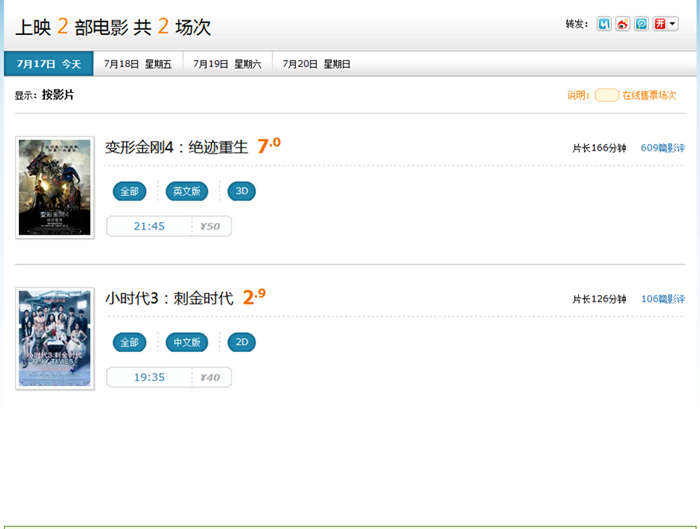Click 在线售票场次 legend label
Image resolution: width=700 pixels, height=529 pixels.
[649, 95]
